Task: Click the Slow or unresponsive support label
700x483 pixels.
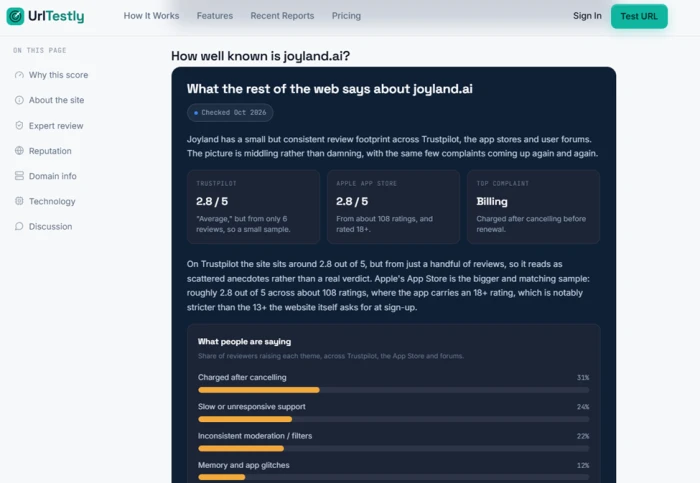Action: click(x=251, y=407)
